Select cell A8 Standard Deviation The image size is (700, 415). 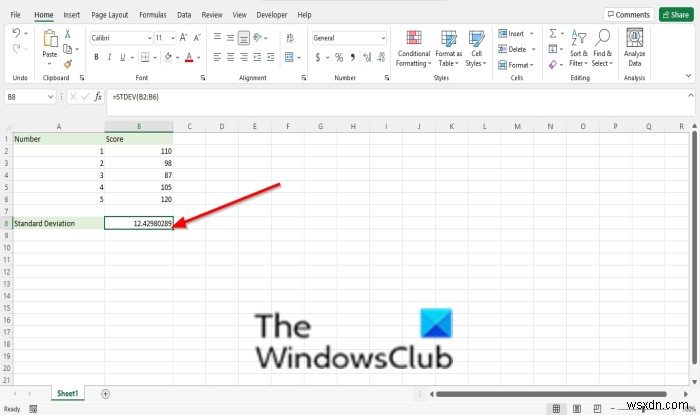(59, 223)
